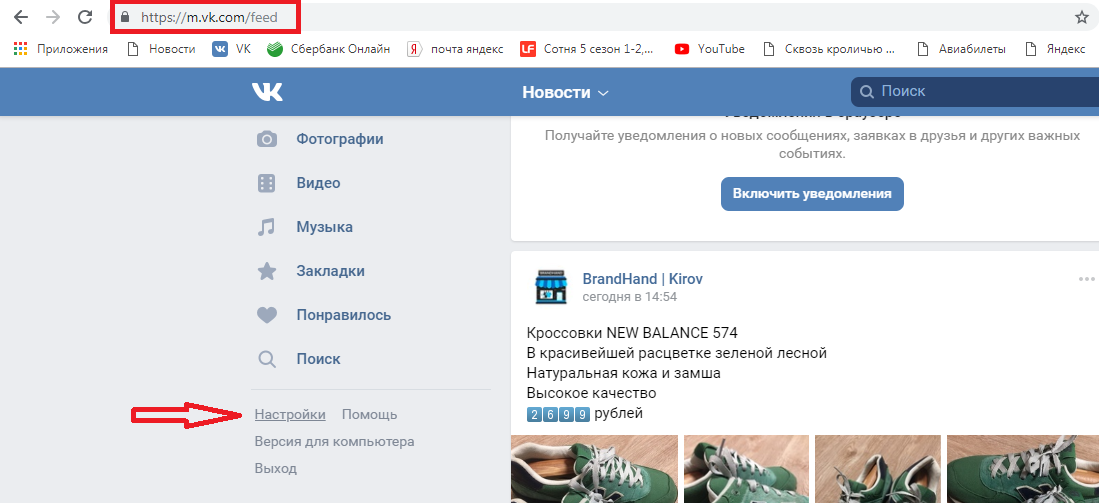Screen dimensions: 1099x503
Task: Bookmark this page with the star icon
Action: (x=1081, y=18)
